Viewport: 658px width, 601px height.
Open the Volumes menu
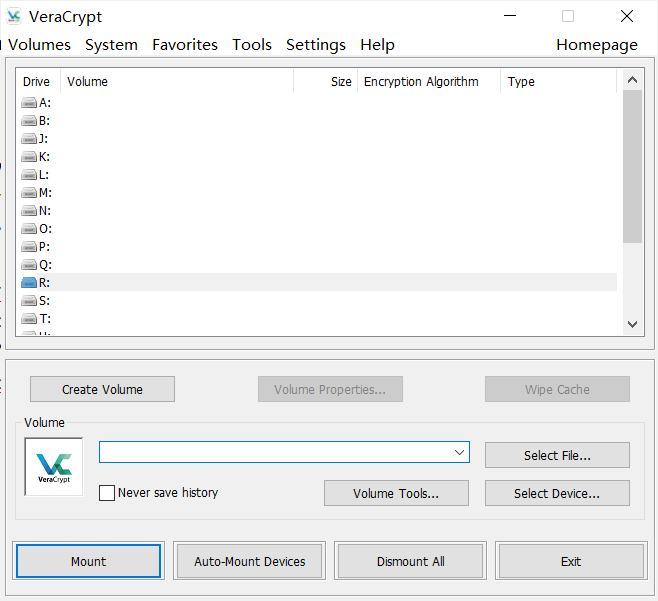click(x=38, y=45)
